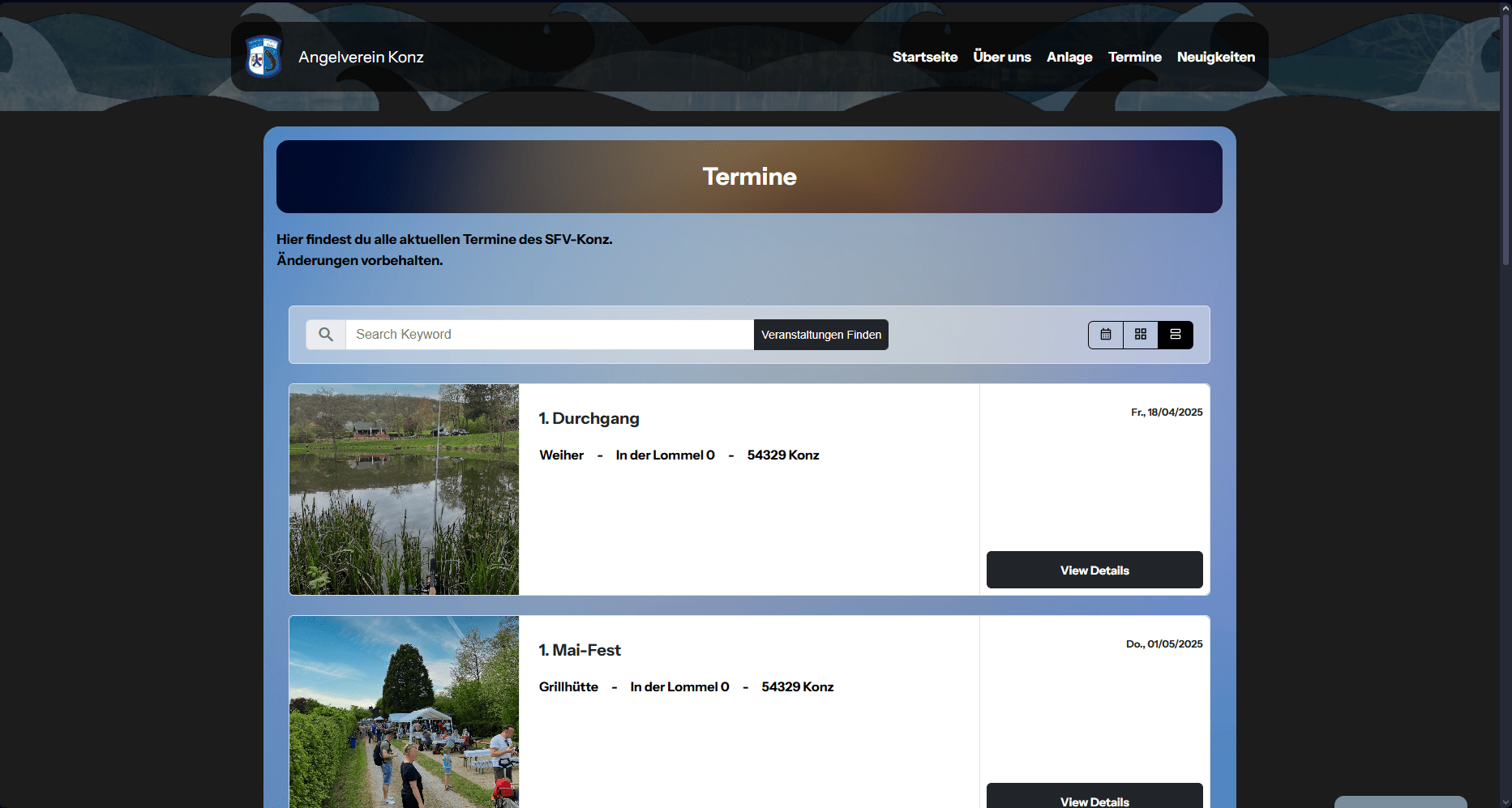Image resolution: width=1512 pixels, height=808 pixels.
Task: Click the date Fr., 18/04/2025
Action: click(x=1167, y=412)
